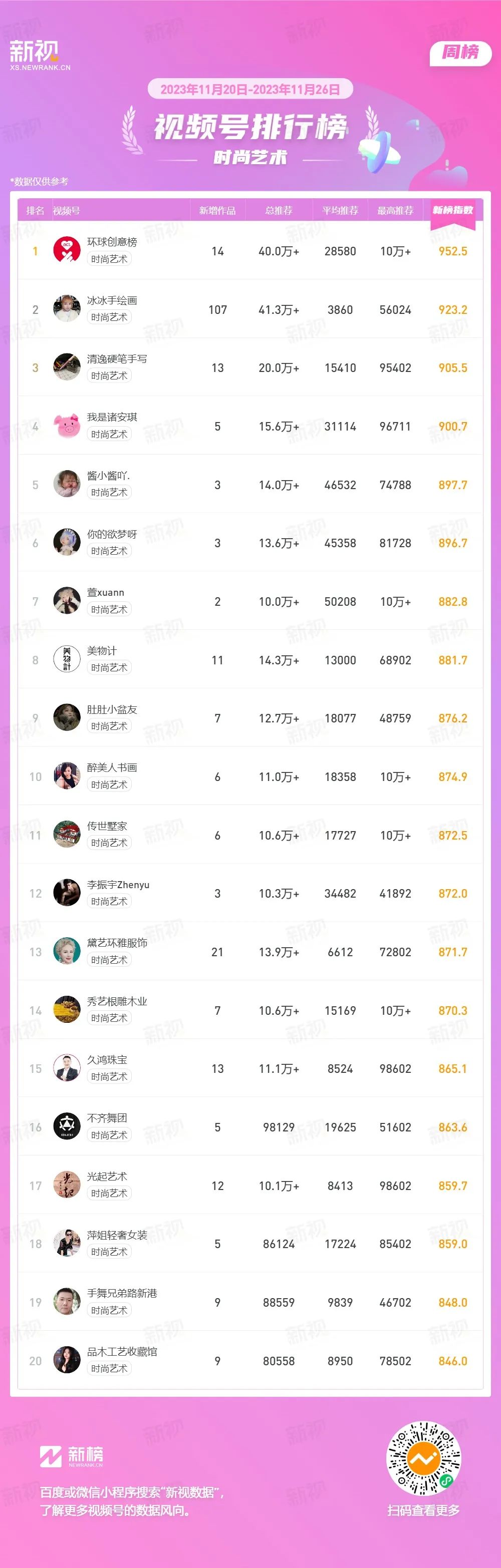
Task: Click the 新视 logo at top left
Action: click(x=40, y=56)
